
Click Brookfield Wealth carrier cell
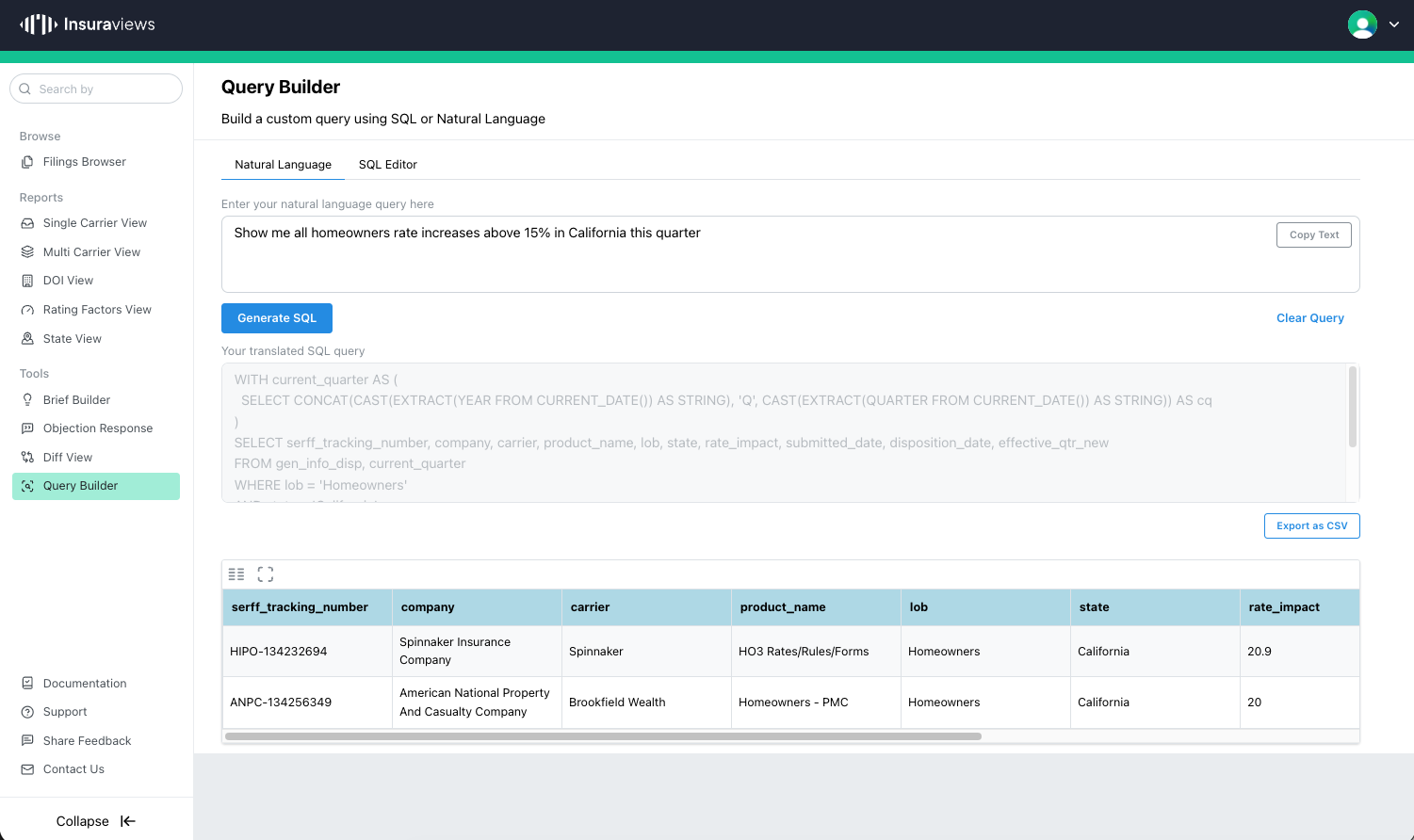(x=646, y=703)
